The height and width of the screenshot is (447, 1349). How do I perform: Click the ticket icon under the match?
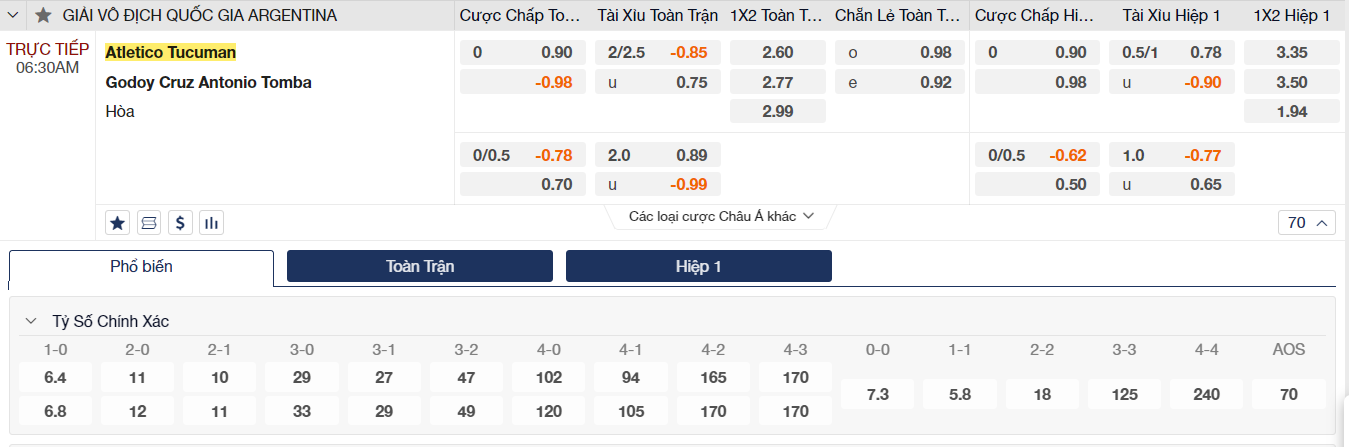click(x=149, y=222)
